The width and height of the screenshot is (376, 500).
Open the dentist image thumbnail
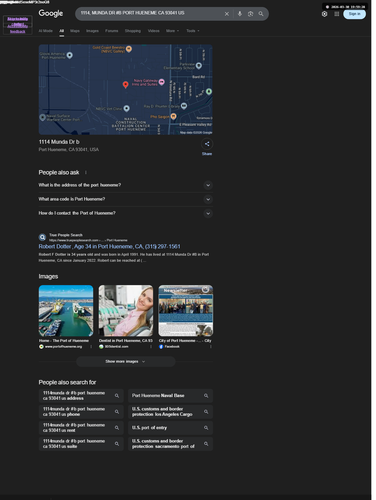126,311
